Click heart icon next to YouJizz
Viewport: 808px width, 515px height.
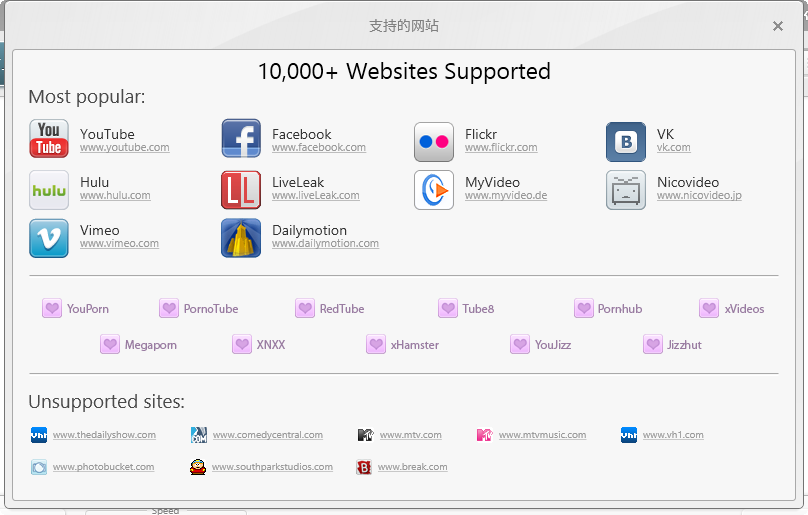point(520,344)
